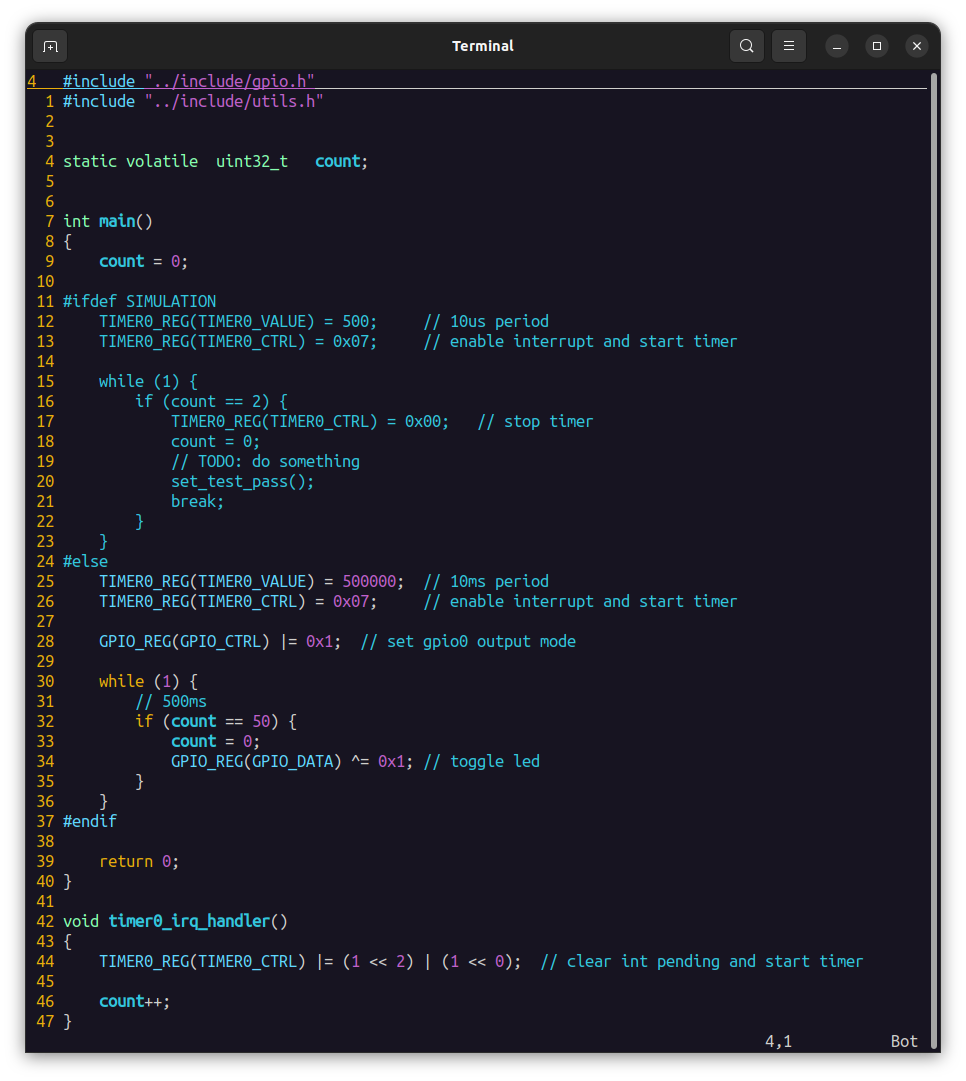Click 'count = 0;' on line 33

[x=216, y=741]
